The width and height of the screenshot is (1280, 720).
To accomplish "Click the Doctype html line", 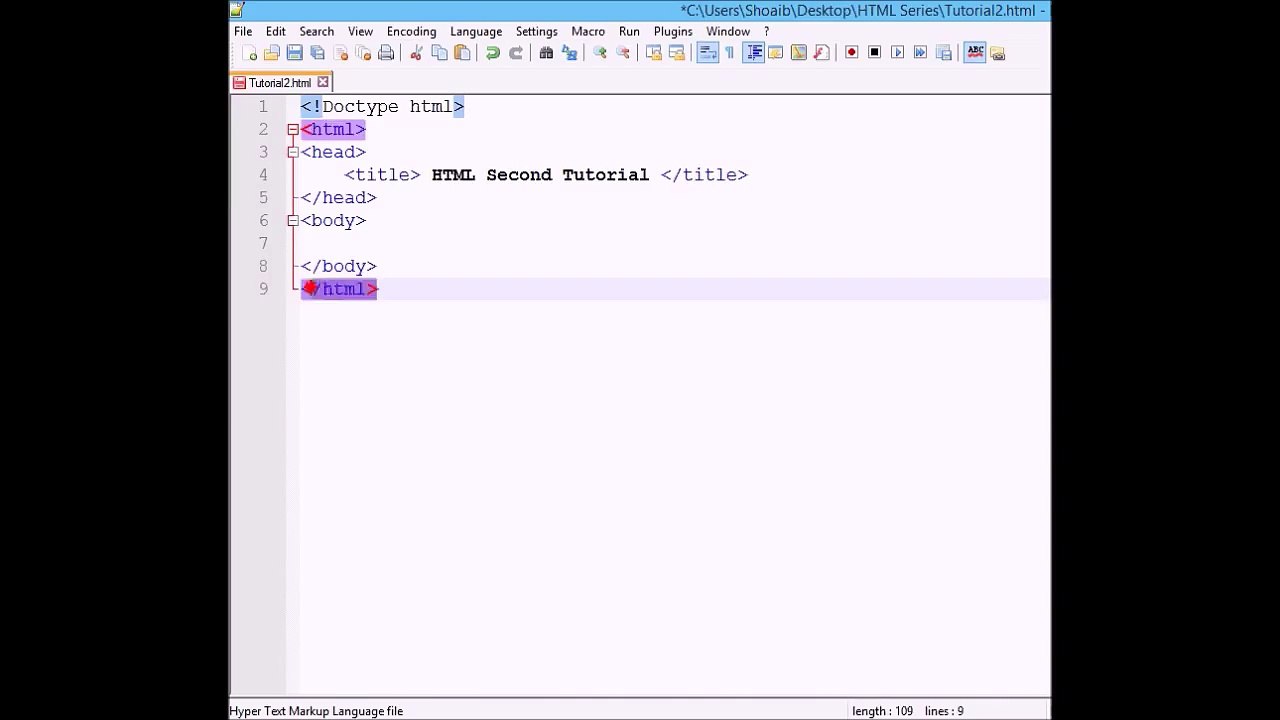I will 382,106.
